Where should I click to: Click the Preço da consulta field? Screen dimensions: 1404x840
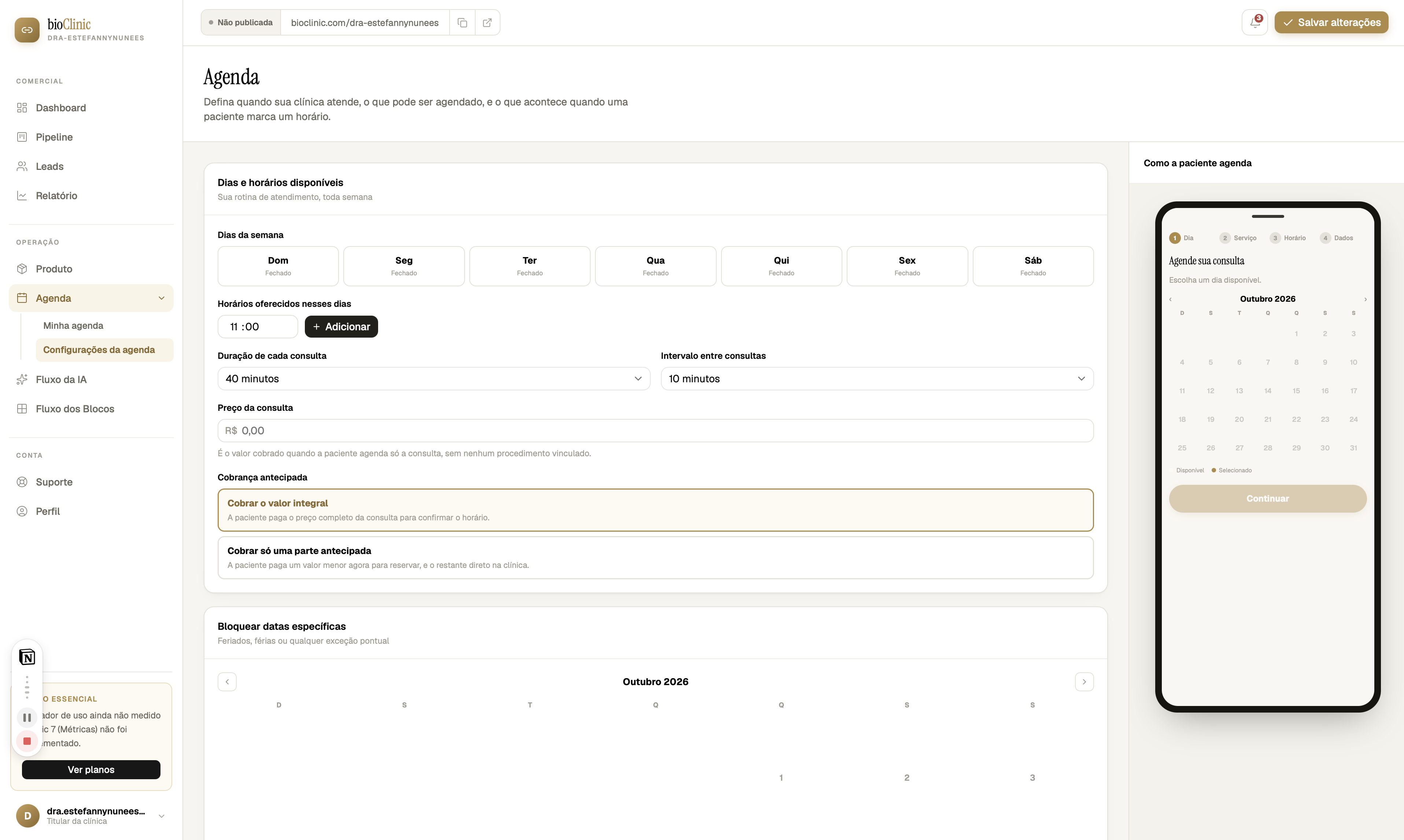tap(655, 431)
